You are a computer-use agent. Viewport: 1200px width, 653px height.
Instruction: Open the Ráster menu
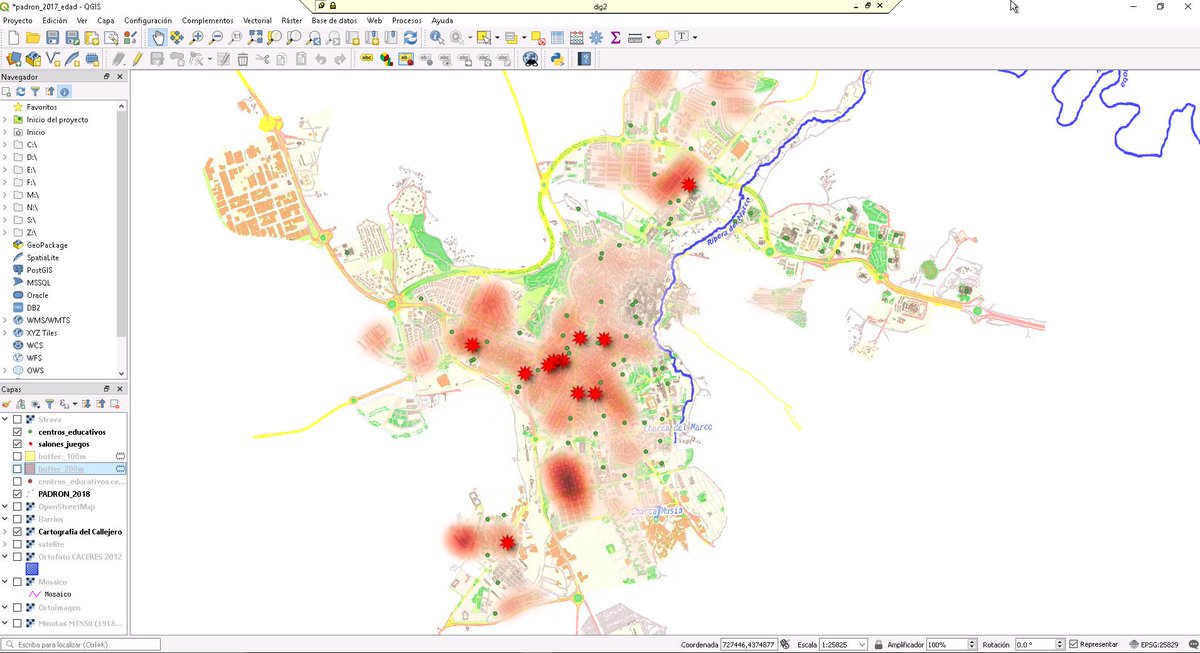(292, 20)
